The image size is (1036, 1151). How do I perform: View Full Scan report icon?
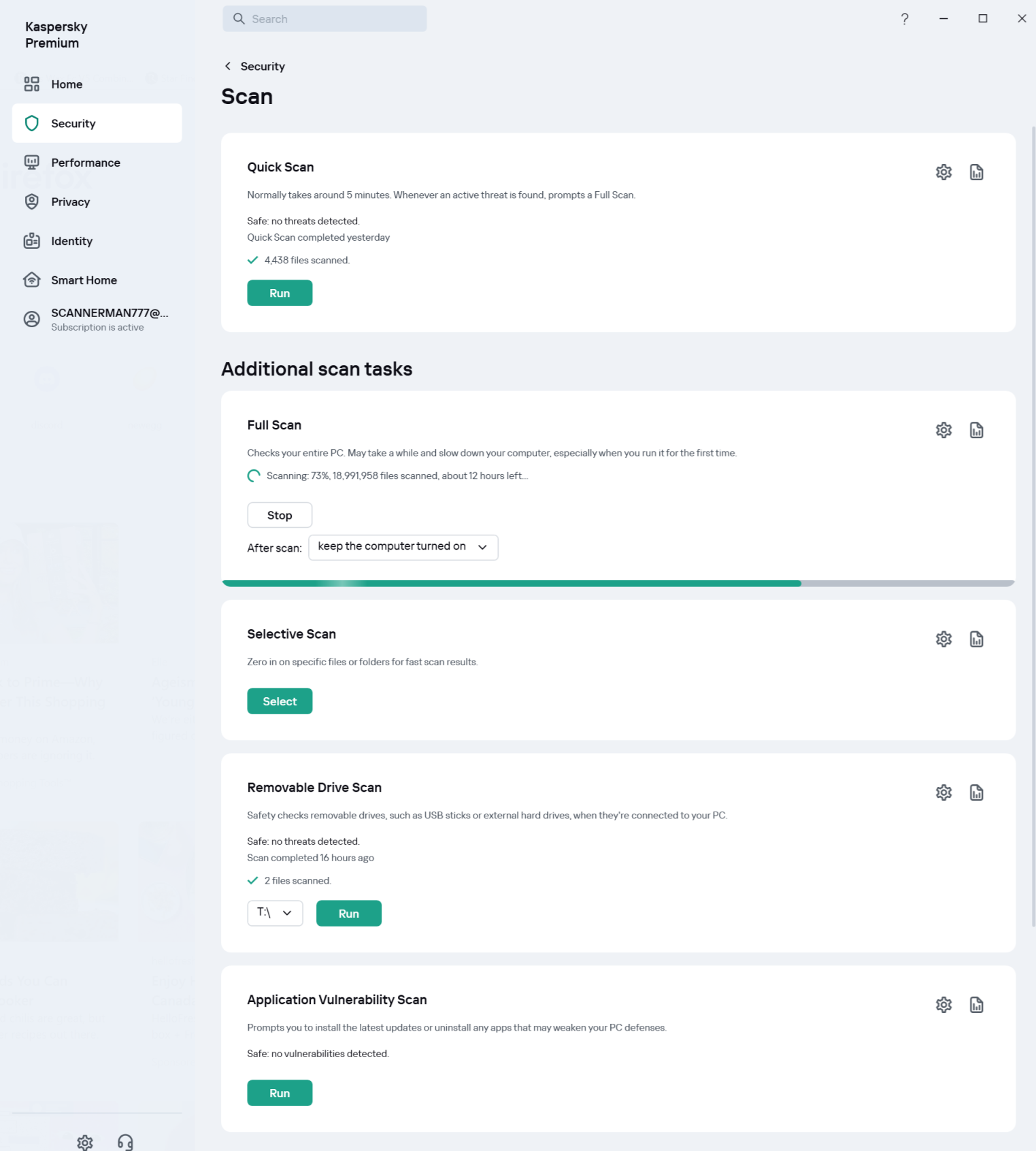click(976, 430)
